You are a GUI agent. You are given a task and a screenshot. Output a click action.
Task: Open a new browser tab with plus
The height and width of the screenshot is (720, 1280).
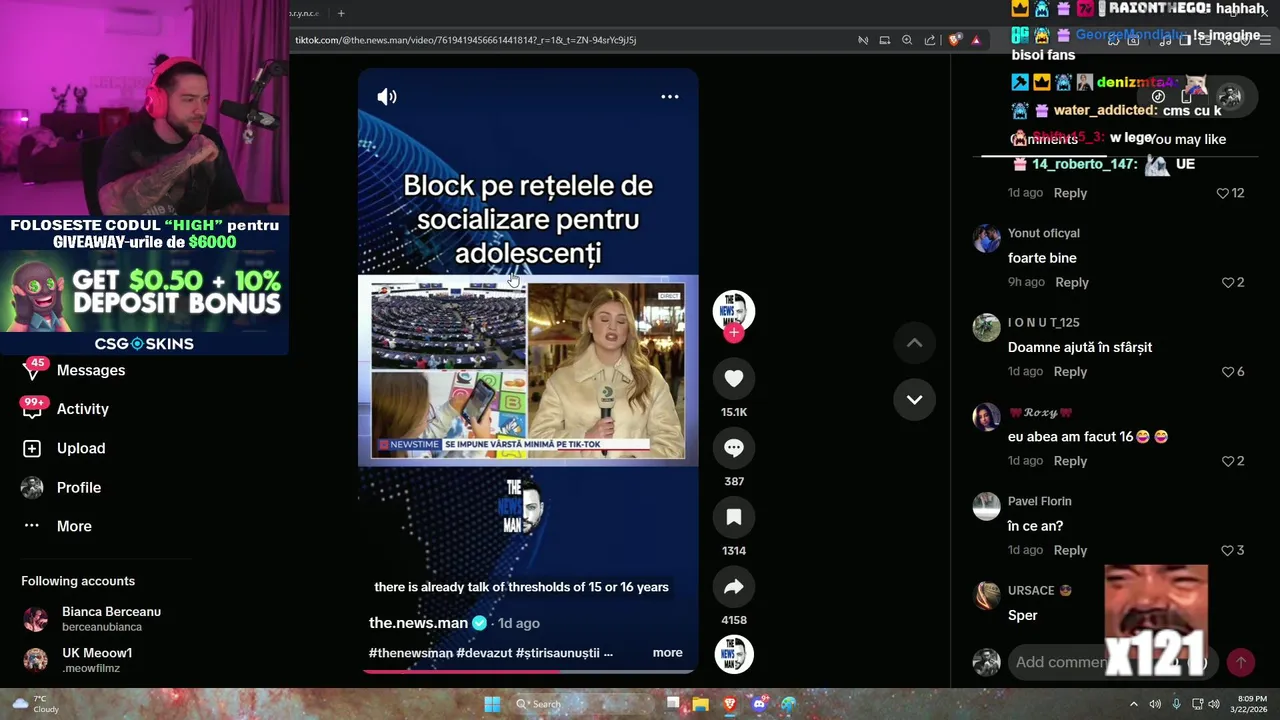(x=341, y=13)
